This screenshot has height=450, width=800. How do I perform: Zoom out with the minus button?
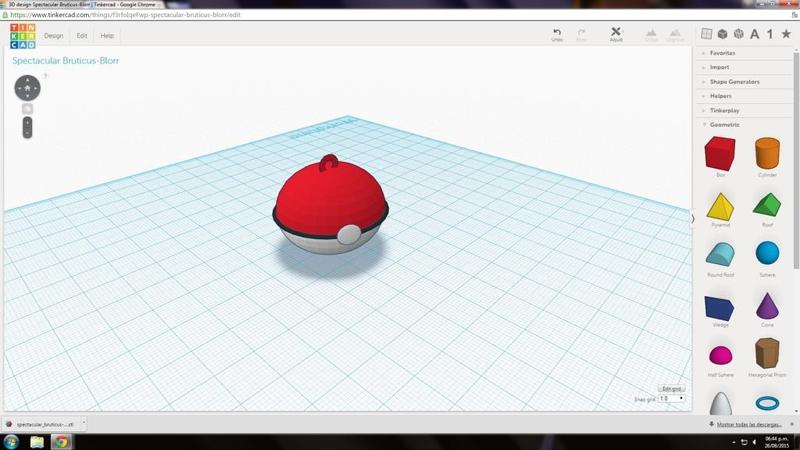27,133
